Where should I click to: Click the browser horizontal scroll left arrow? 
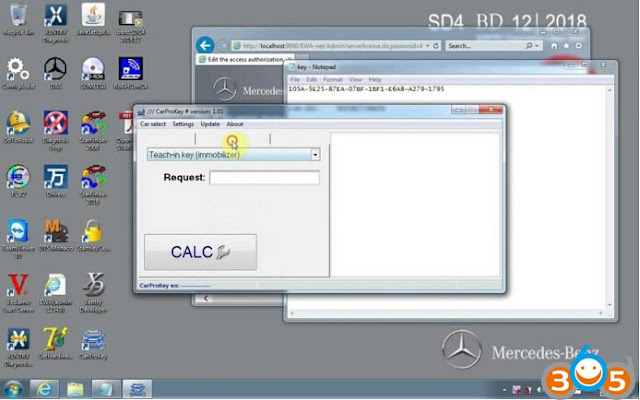(206, 298)
